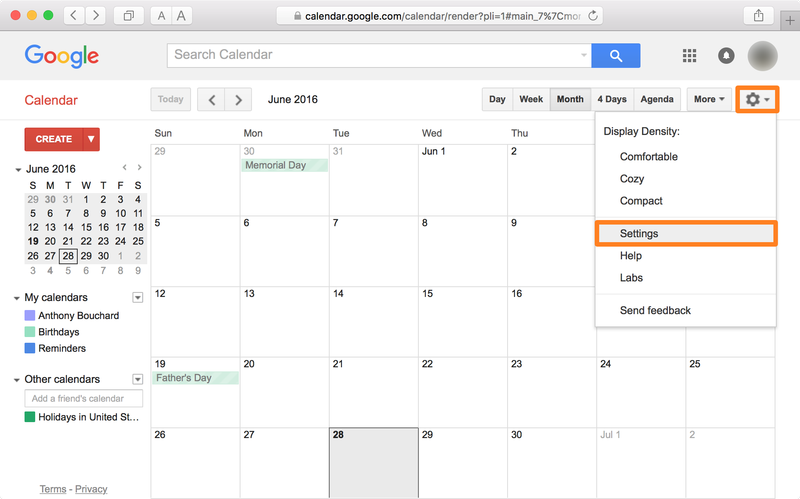This screenshot has width=800, height=499.
Task: Click the red CREATE button
Action: [x=54, y=139]
